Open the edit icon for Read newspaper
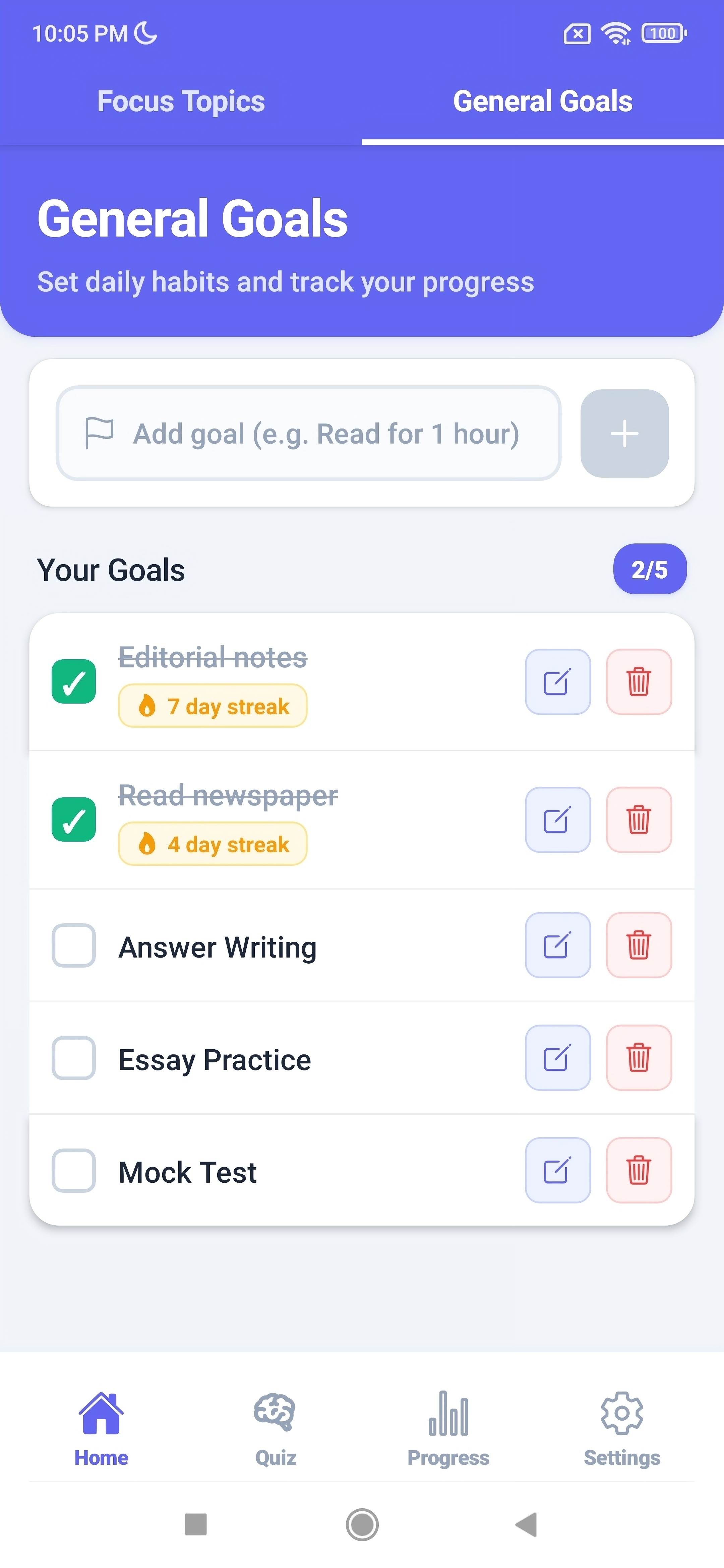The width and height of the screenshot is (724, 1568). pos(557,819)
